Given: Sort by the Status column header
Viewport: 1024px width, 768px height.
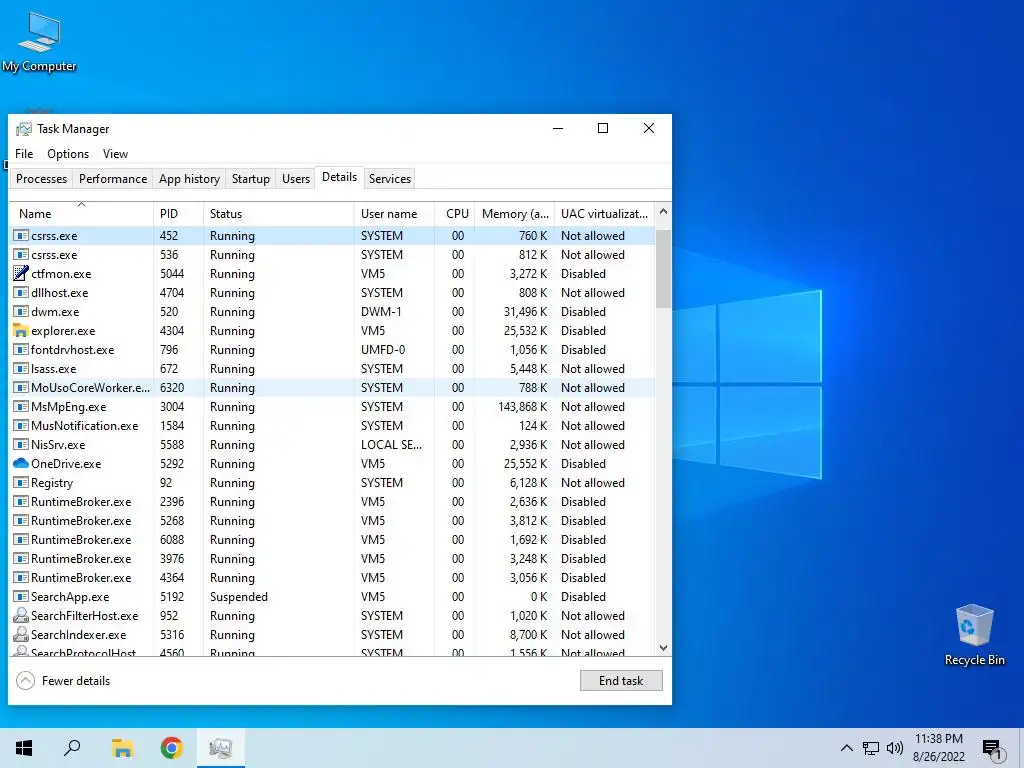Looking at the screenshot, I should coord(279,214).
